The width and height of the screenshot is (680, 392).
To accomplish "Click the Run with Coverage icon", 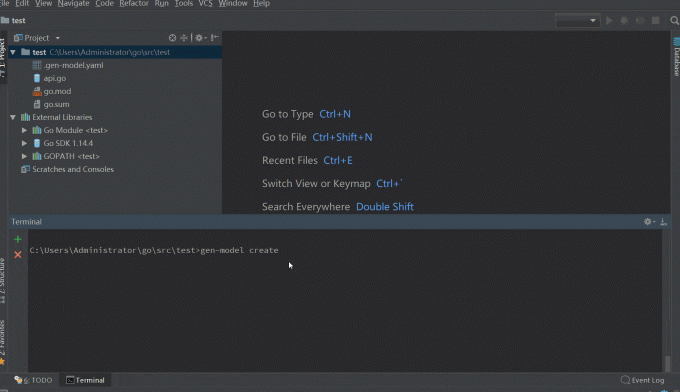I will click(640, 20).
